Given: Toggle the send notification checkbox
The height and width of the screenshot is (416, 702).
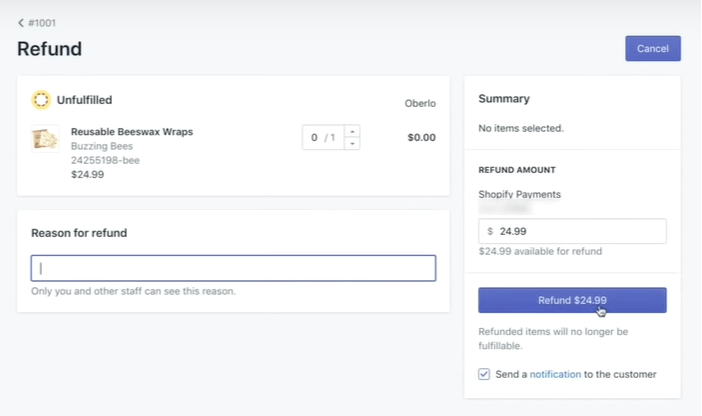Looking at the screenshot, I should [x=485, y=374].
